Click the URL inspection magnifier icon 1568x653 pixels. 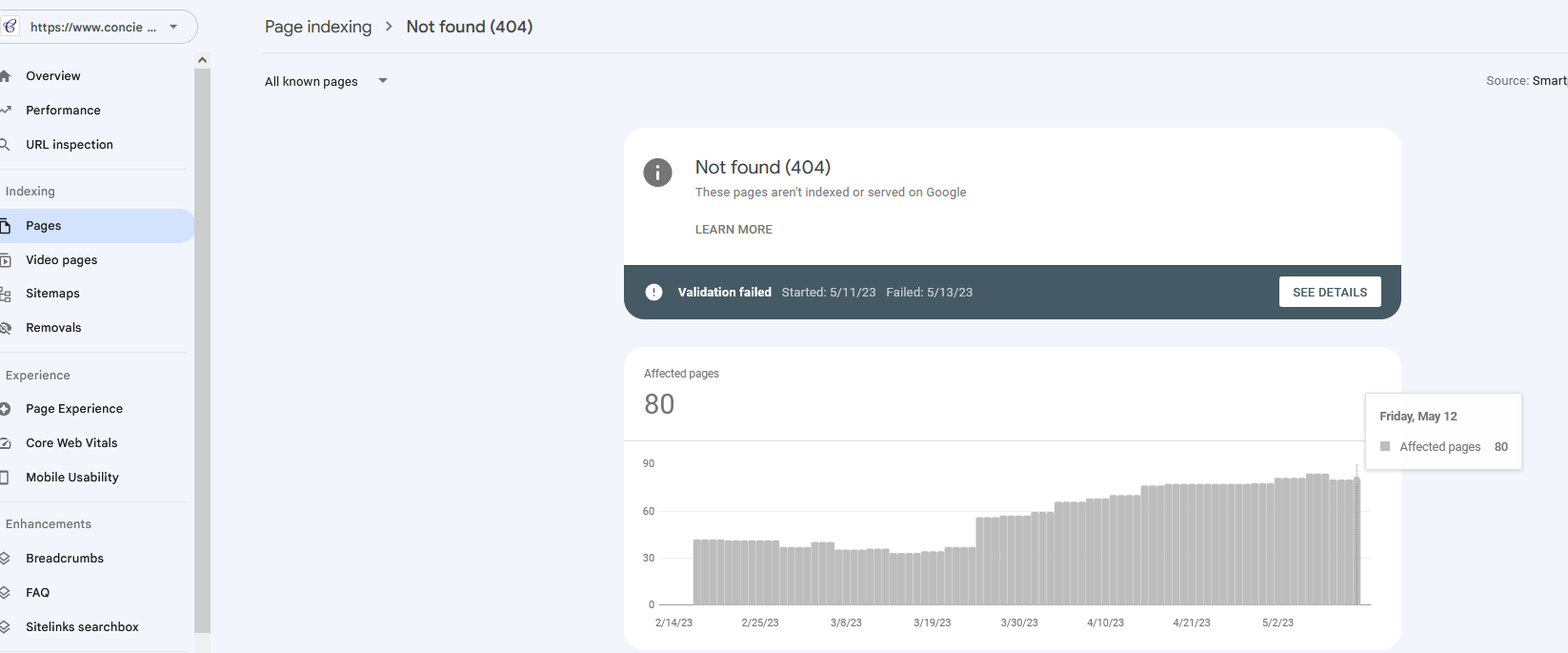point(5,144)
